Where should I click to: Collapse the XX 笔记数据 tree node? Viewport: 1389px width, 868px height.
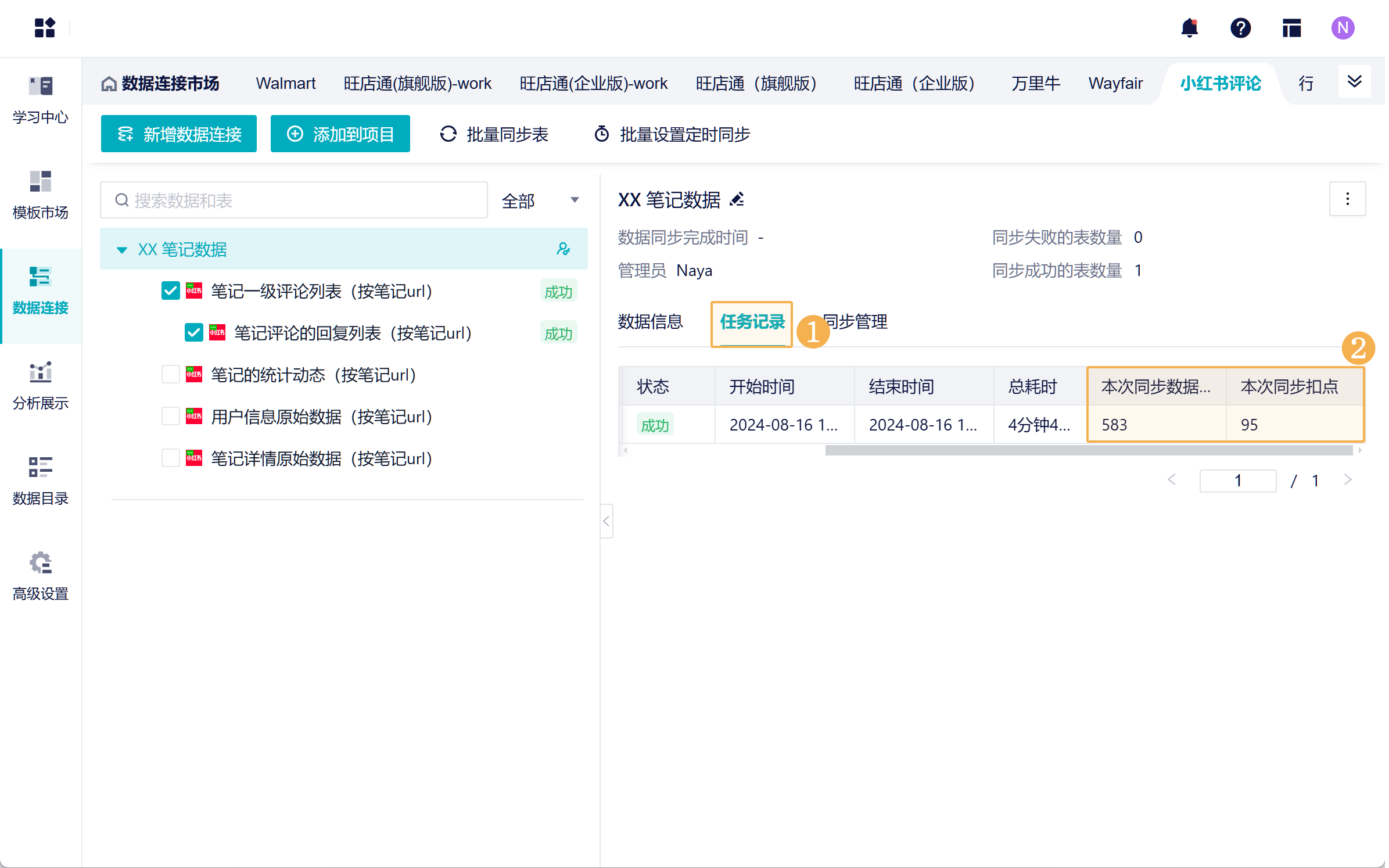[x=122, y=250]
